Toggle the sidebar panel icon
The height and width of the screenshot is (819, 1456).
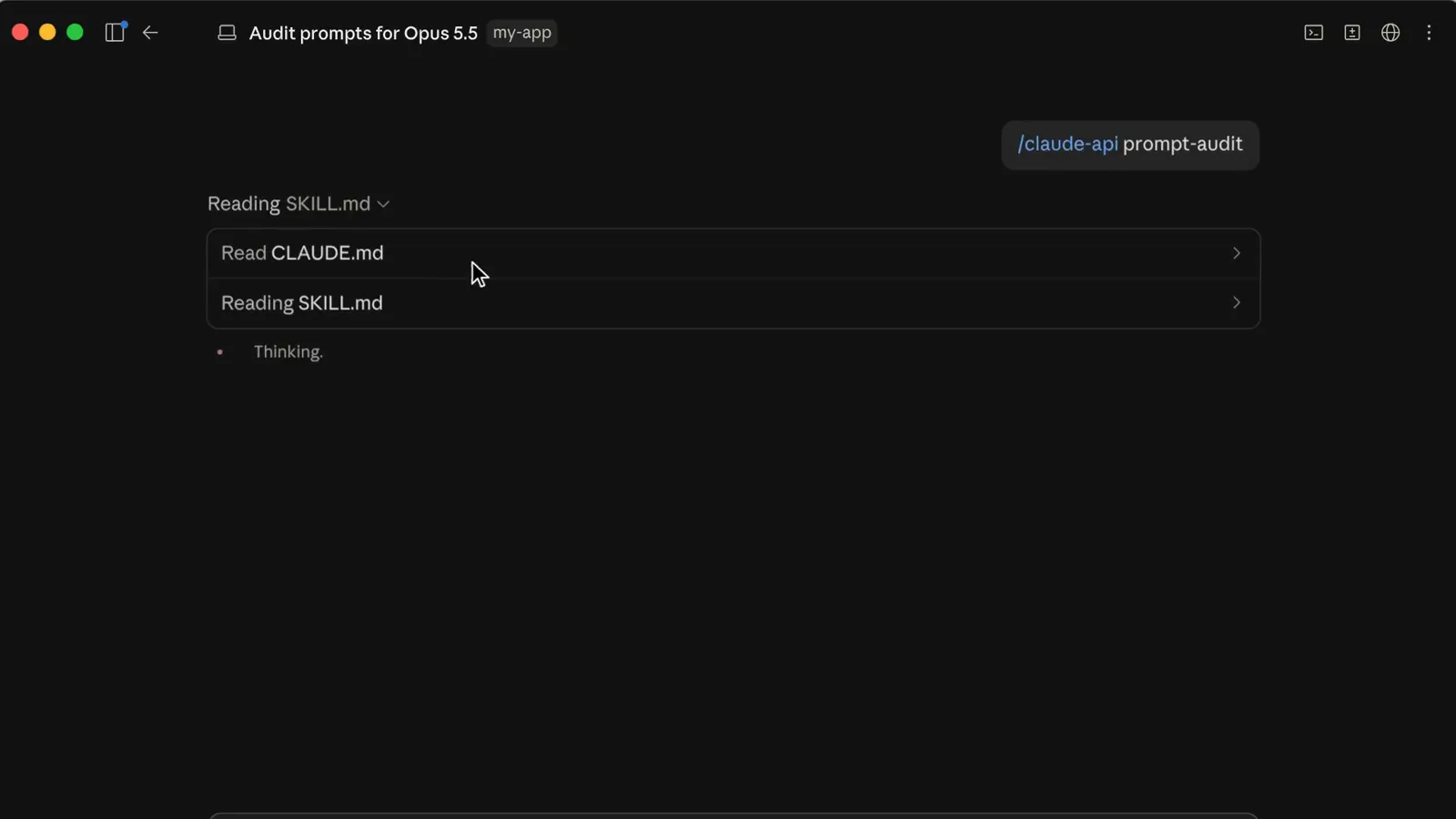(115, 32)
